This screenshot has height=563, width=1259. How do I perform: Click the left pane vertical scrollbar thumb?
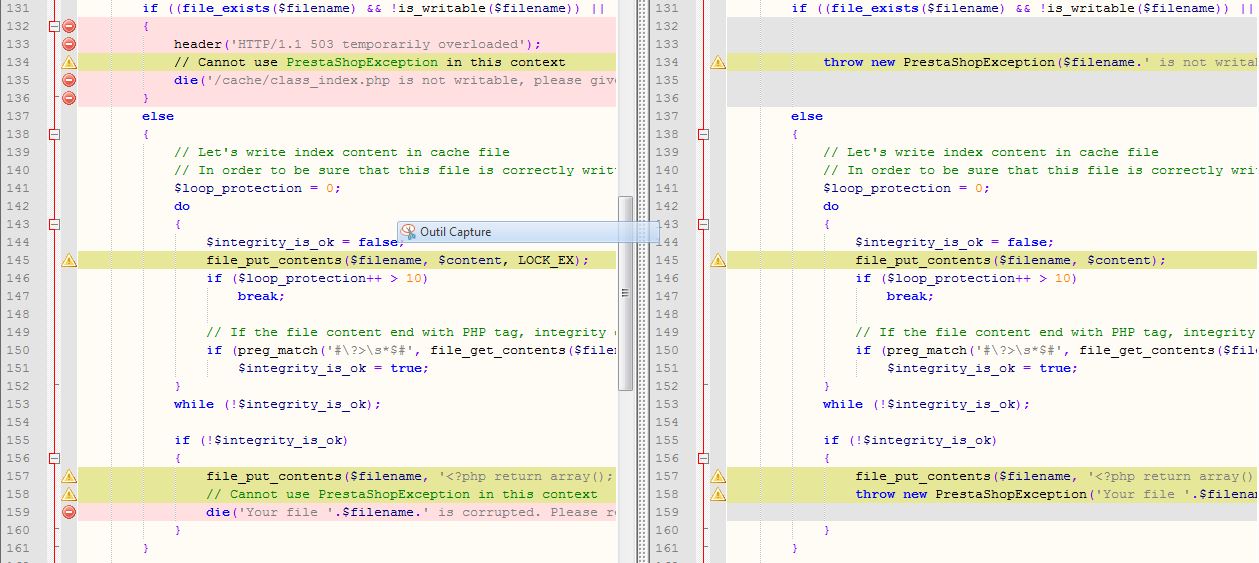click(625, 292)
